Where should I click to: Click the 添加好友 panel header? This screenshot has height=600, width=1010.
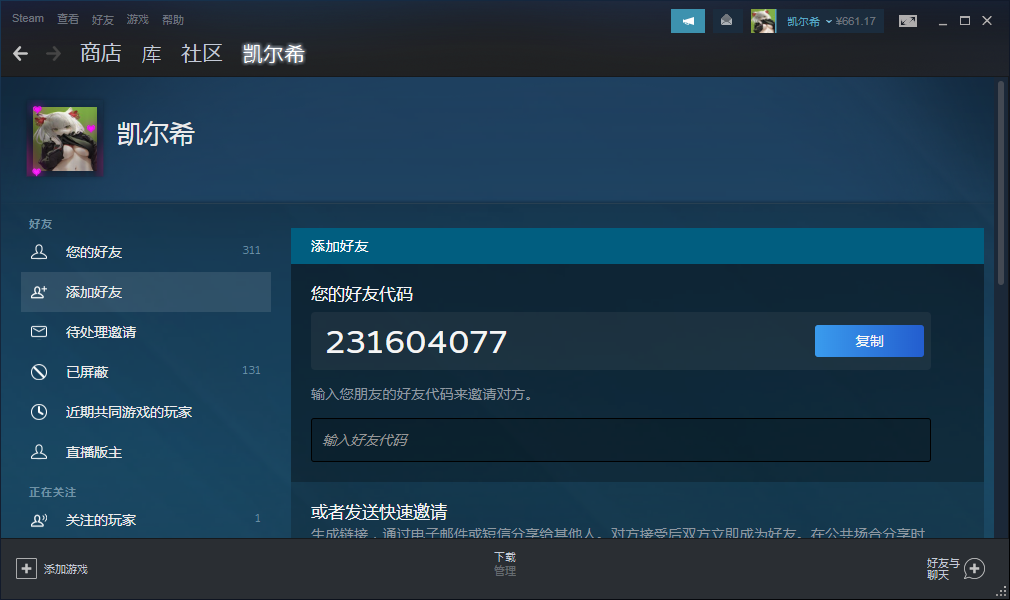coord(637,246)
